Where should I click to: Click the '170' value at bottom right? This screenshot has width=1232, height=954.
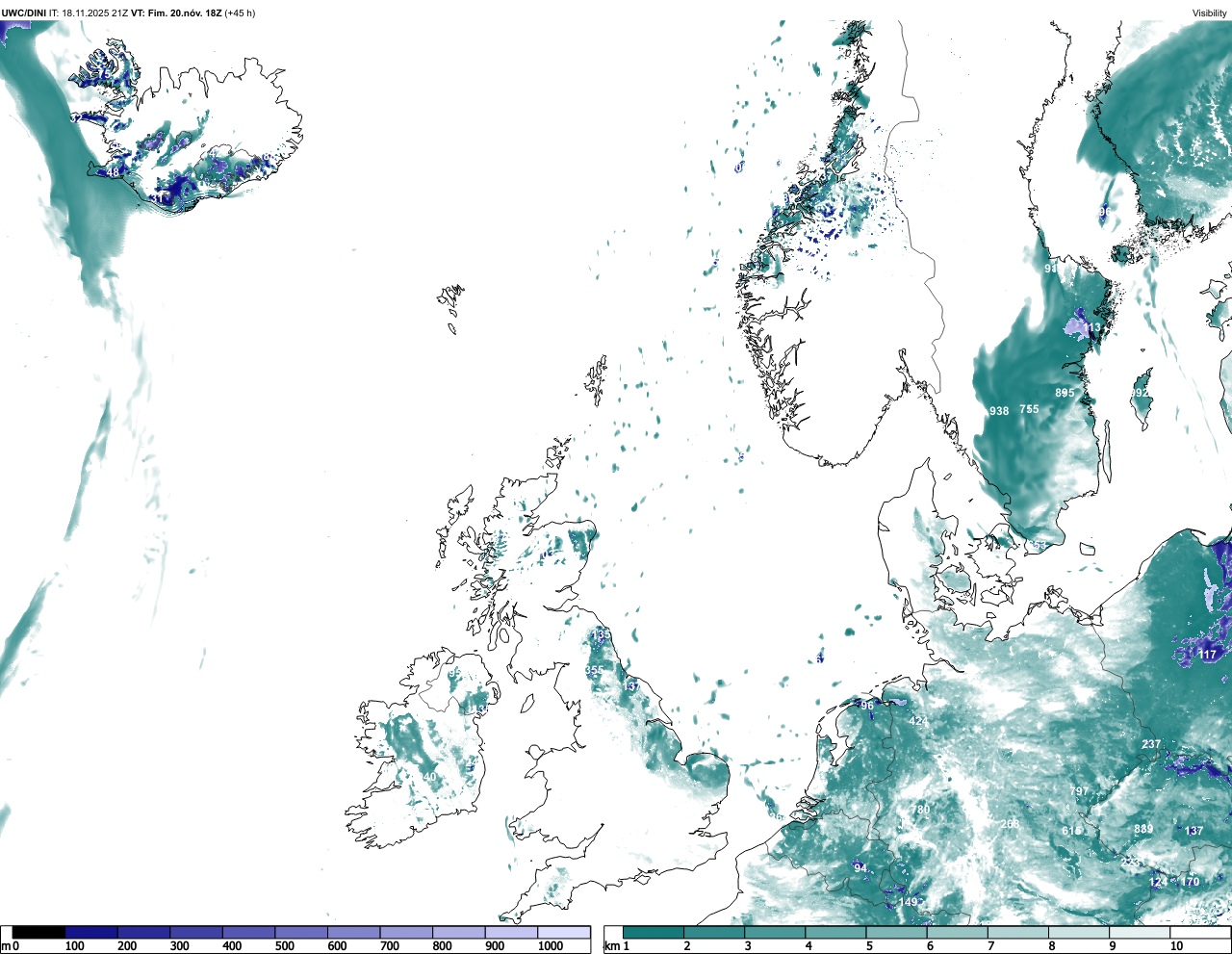click(1191, 882)
